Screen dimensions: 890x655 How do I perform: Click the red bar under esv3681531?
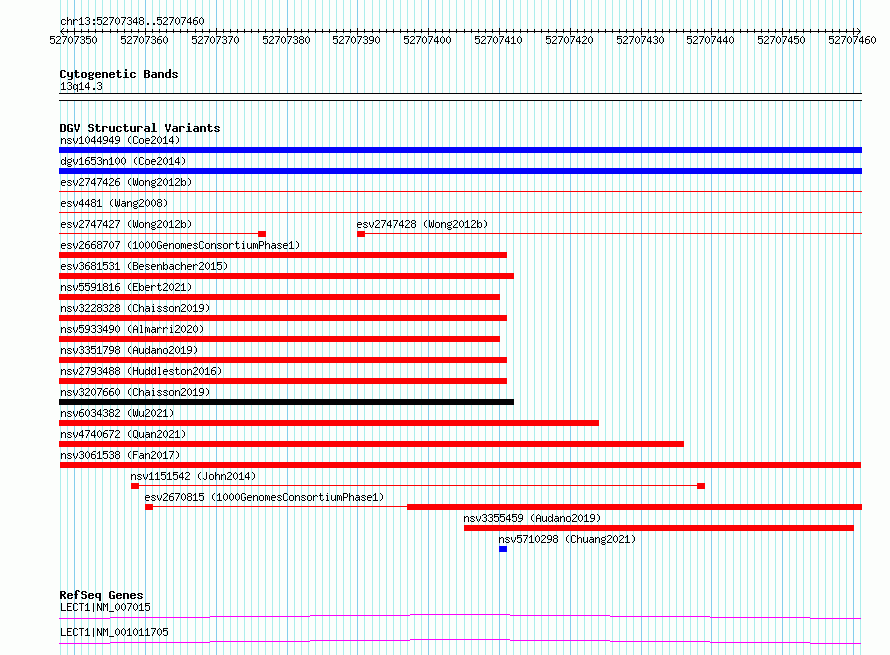click(x=286, y=276)
